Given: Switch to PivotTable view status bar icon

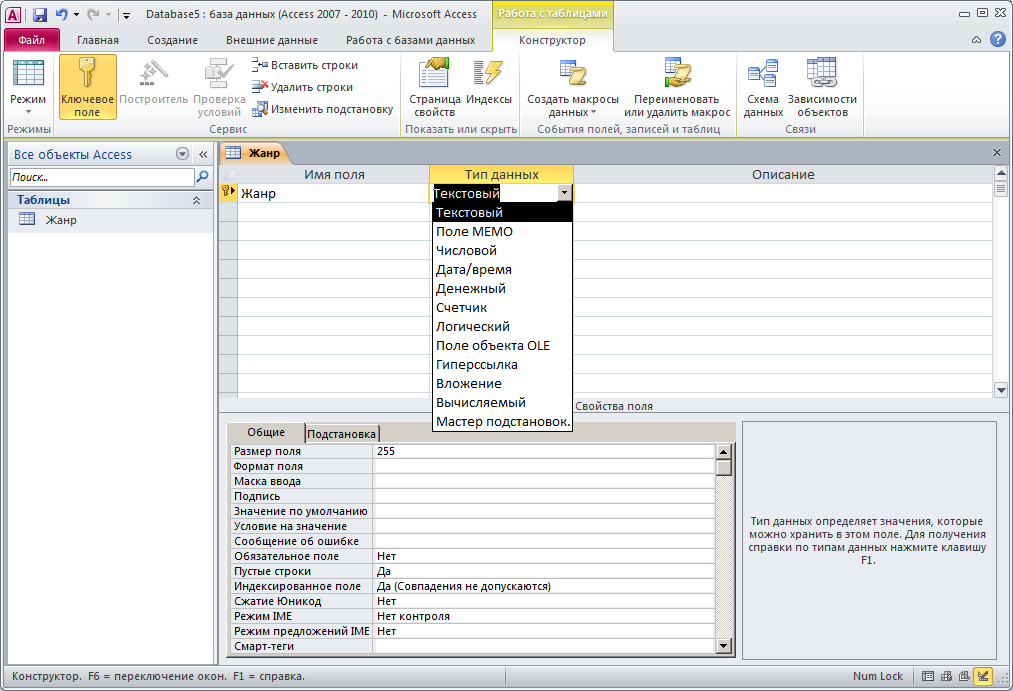Looking at the screenshot, I should pos(946,676).
